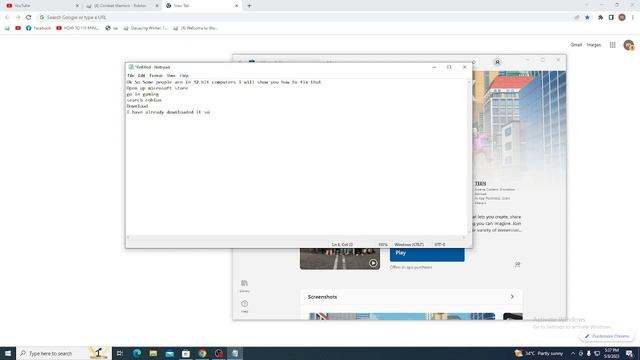This screenshot has height=360, width=640.
Task: Bookmark this page with star icon
Action: [x=587, y=17]
